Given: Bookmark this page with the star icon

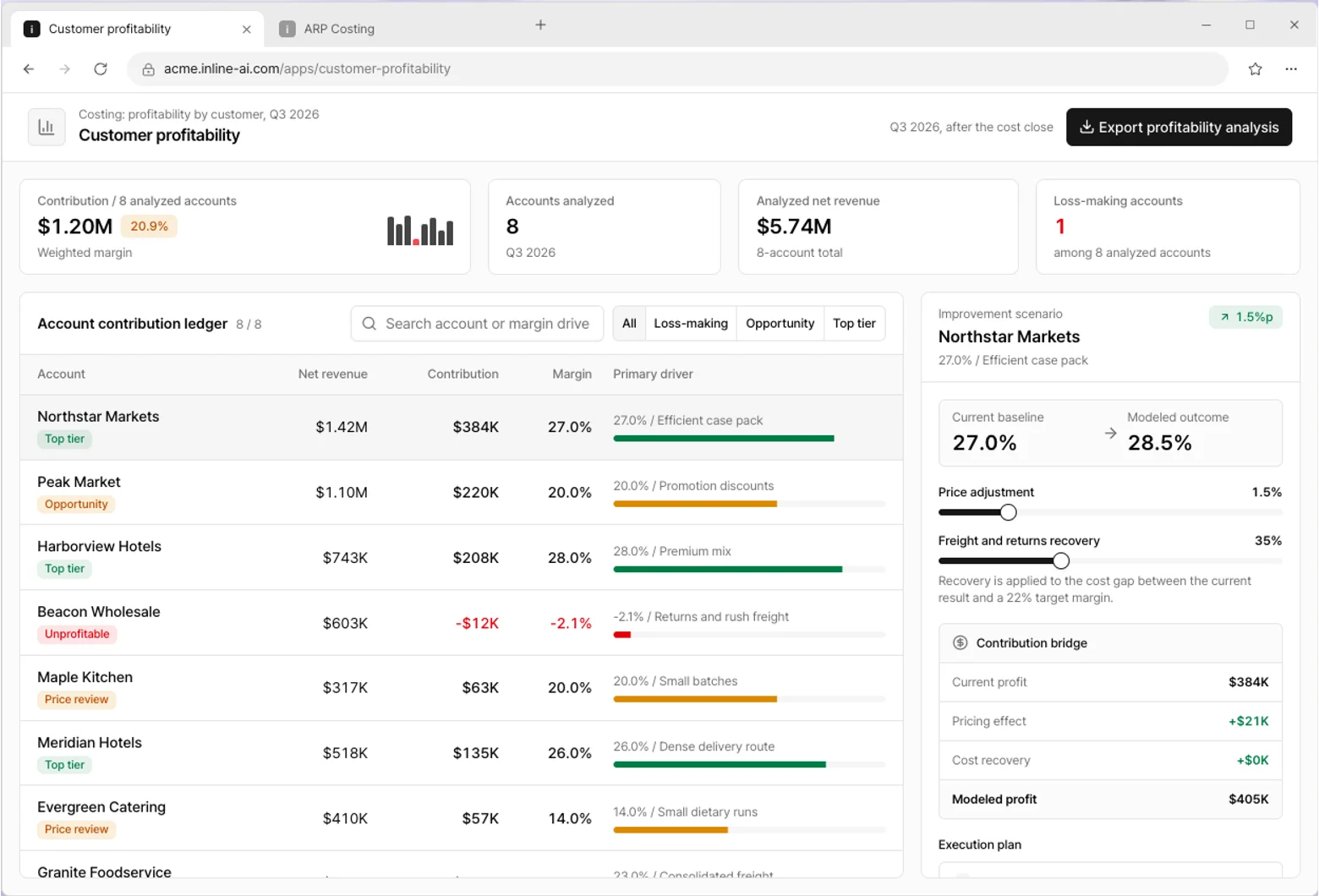Looking at the screenshot, I should tap(1256, 69).
